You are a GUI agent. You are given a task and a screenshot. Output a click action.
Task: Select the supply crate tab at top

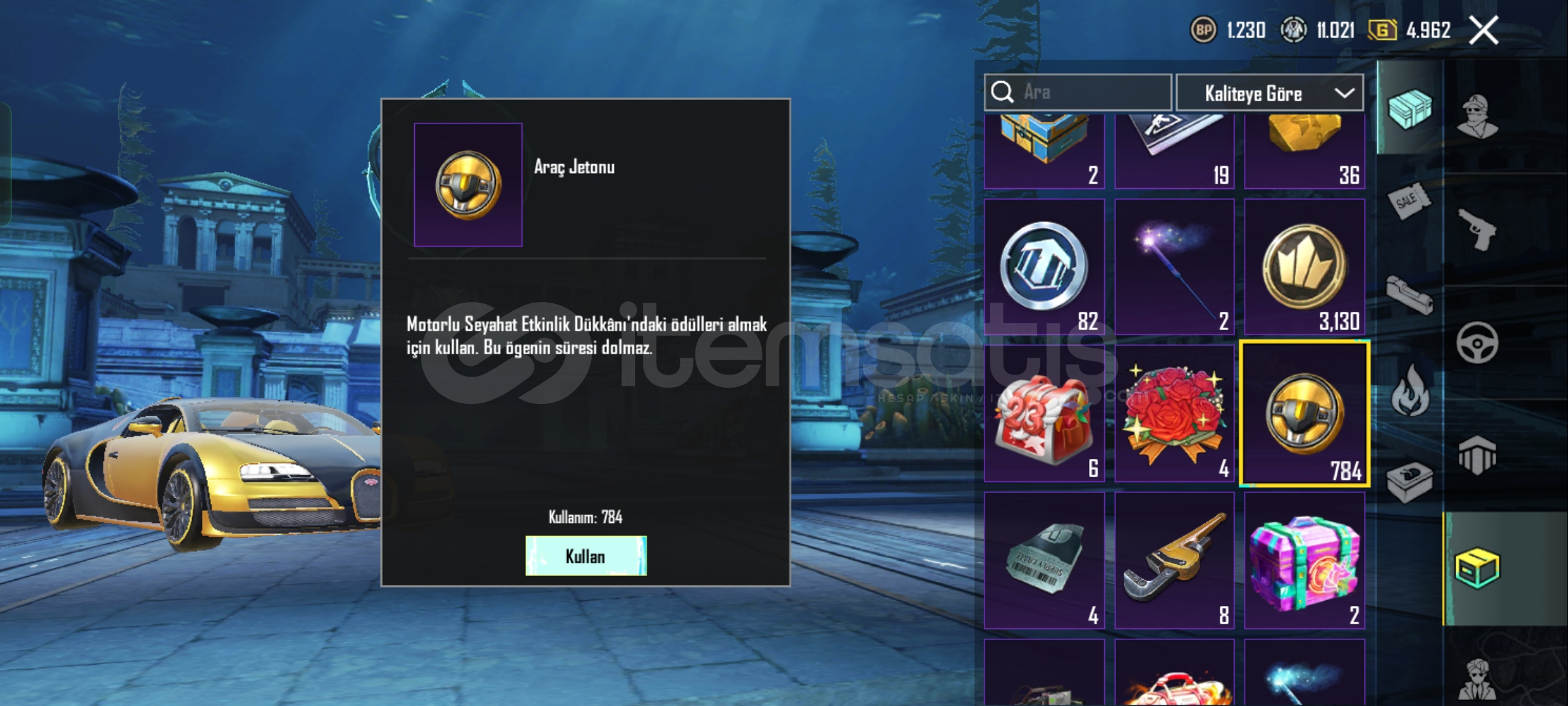click(x=1409, y=109)
